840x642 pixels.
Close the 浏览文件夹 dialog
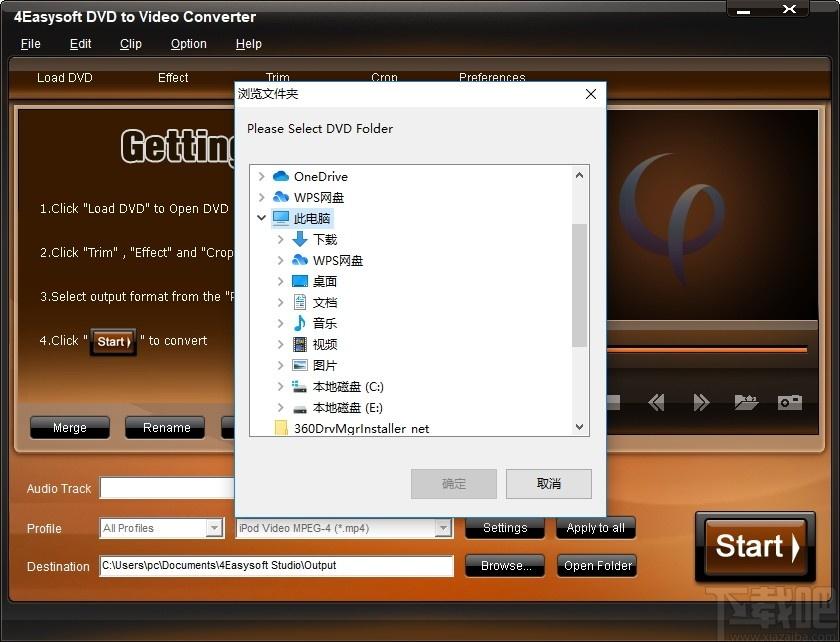coord(591,94)
